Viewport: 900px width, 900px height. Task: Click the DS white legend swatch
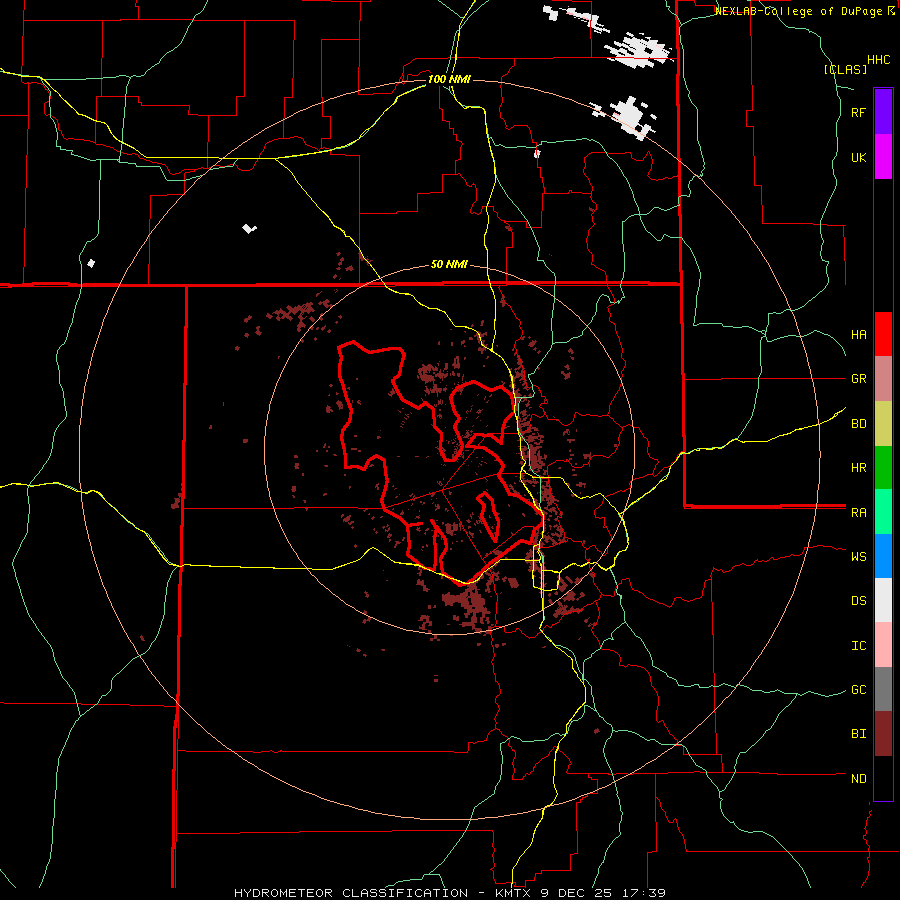(883, 600)
